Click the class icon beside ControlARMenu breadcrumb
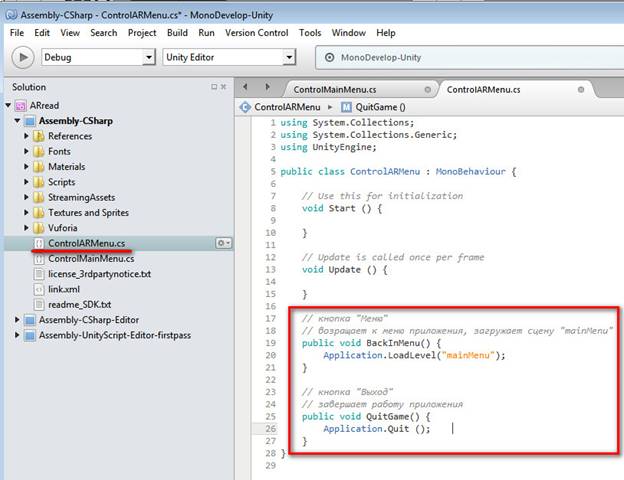This screenshot has height=480, width=624. click(245, 107)
